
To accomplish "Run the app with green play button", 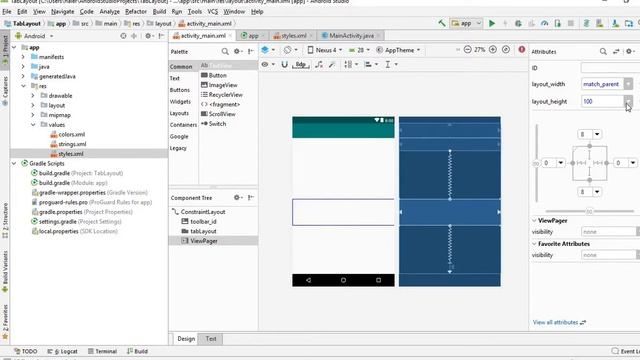I will [492, 23].
